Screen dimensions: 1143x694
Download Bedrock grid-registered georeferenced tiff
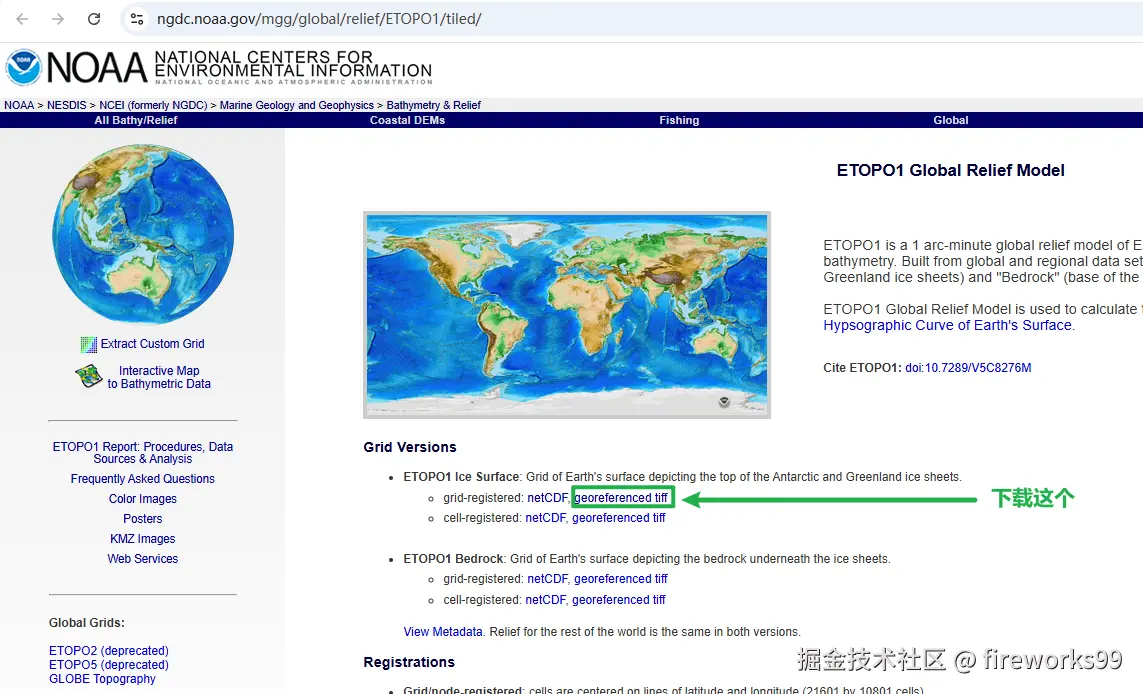[621, 579]
